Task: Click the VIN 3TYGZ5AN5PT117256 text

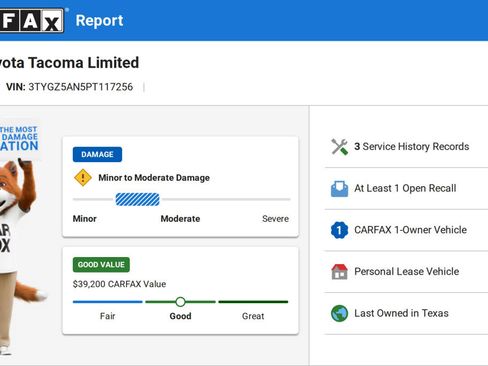Action: click(69, 87)
